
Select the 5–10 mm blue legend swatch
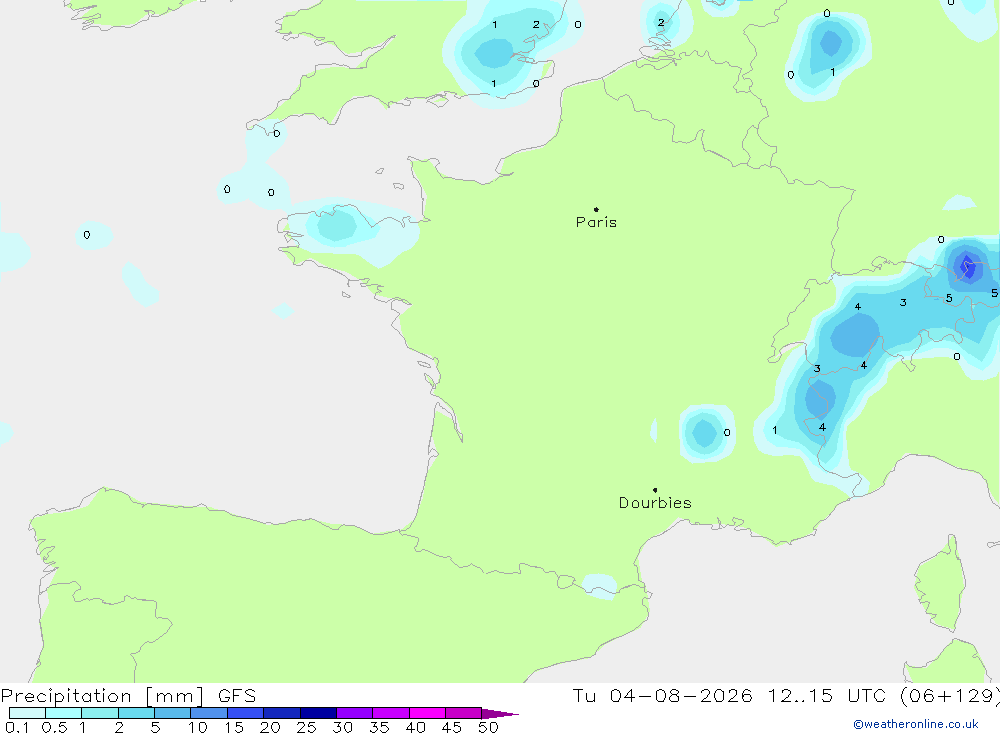point(172,713)
